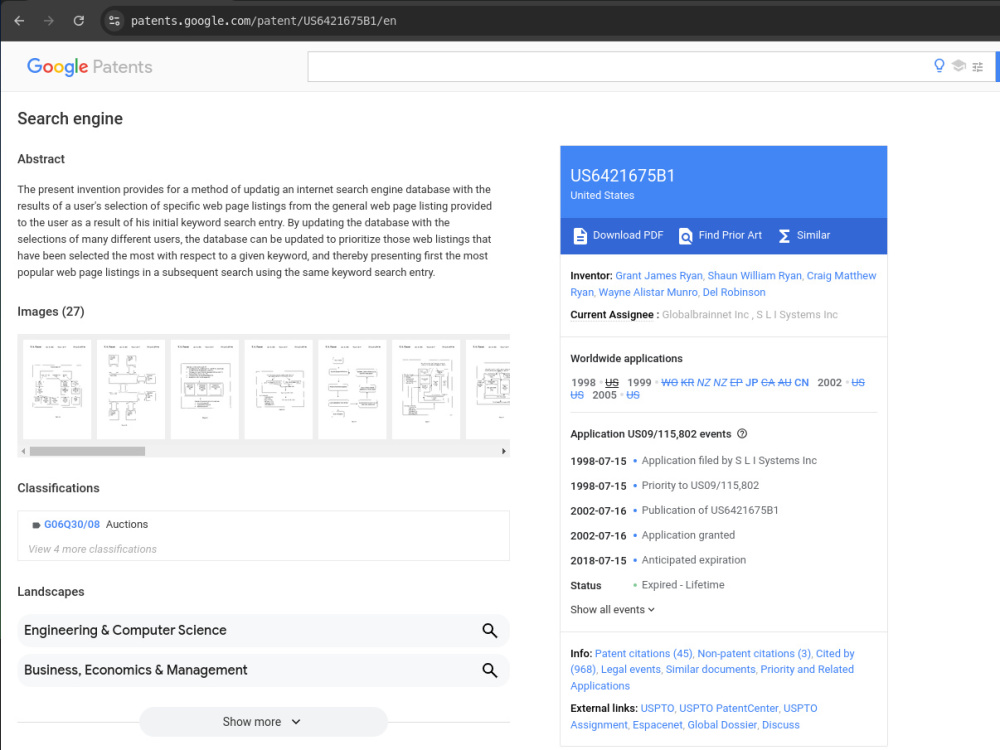This screenshot has height=750, width=1000.
Task: Select Engineering & Computer Science landscape
Action: (126, 630)
